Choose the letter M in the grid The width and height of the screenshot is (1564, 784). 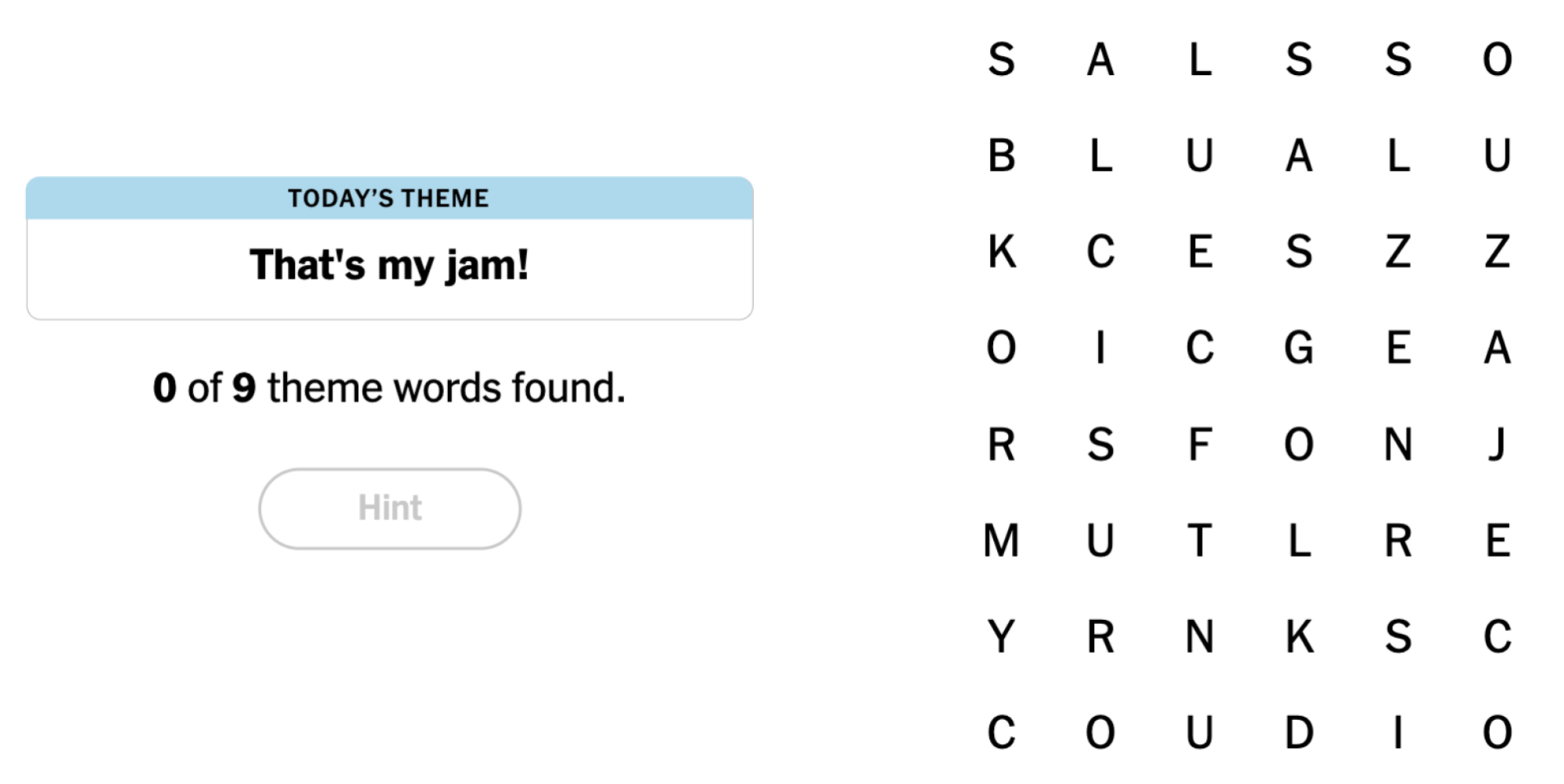pyautogui.click(x=1001, y=540)
